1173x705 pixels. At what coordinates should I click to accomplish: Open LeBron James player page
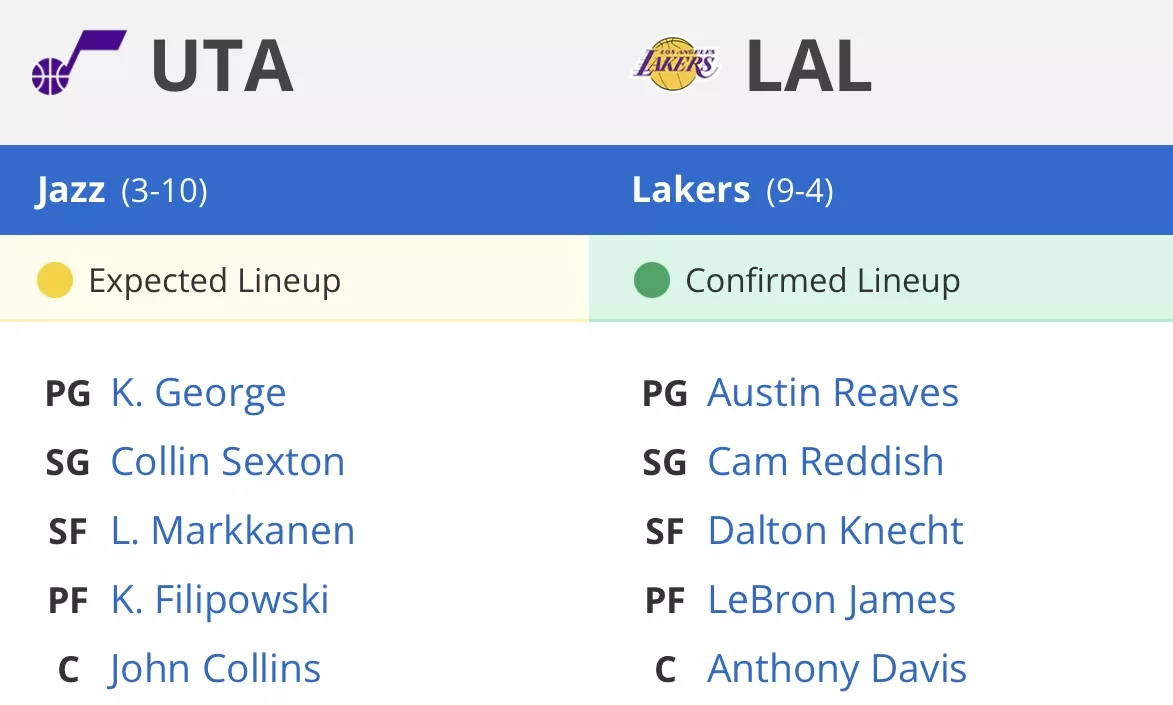click(832, 599)
